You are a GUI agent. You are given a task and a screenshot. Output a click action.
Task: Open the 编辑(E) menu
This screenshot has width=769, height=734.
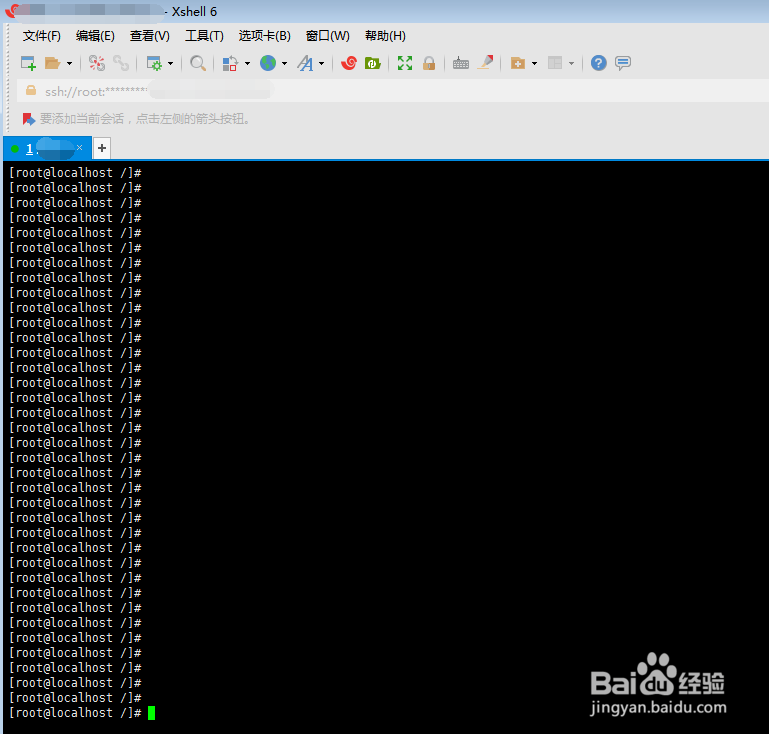[x=95, y=36]
